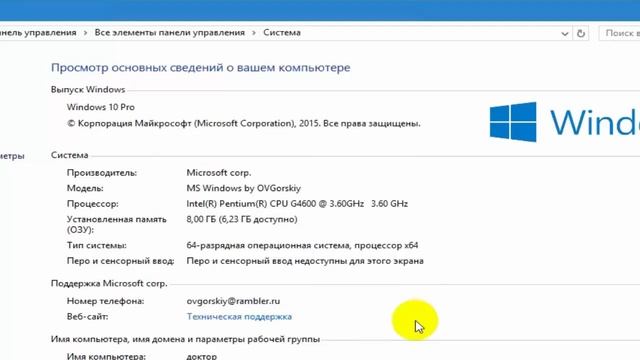Select the 'Система' breadcrumb segment
640x360 pixels.
[282, 33]
